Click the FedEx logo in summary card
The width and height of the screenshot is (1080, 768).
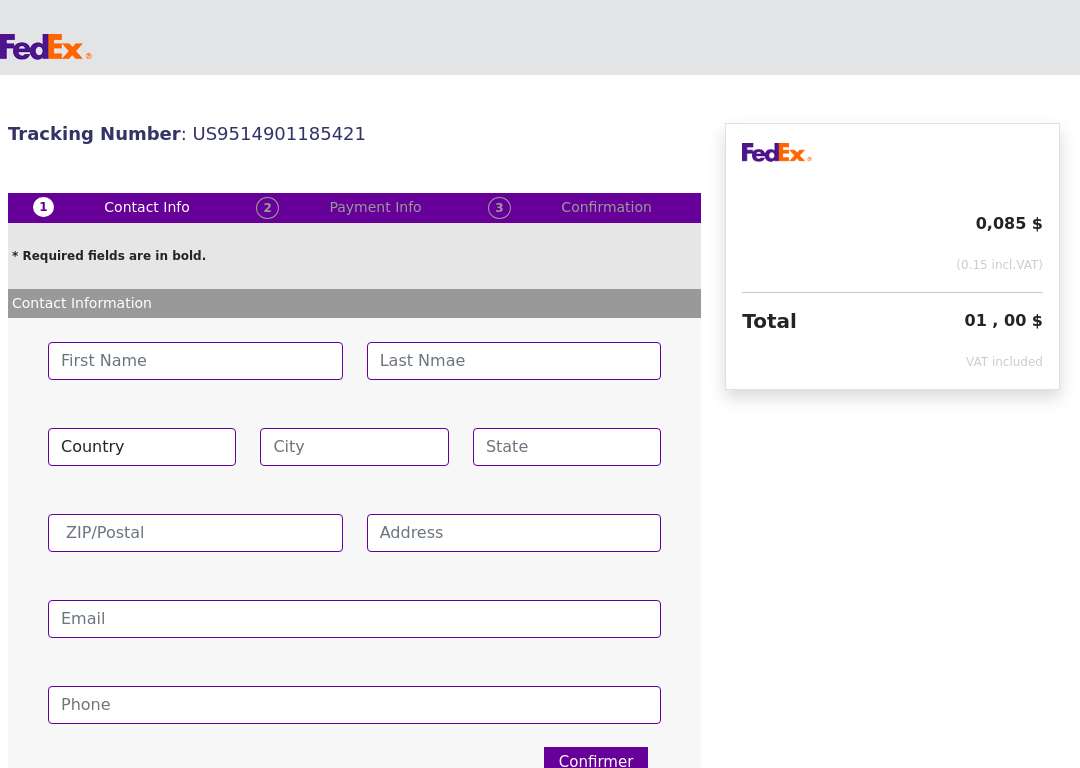[776, 152]
